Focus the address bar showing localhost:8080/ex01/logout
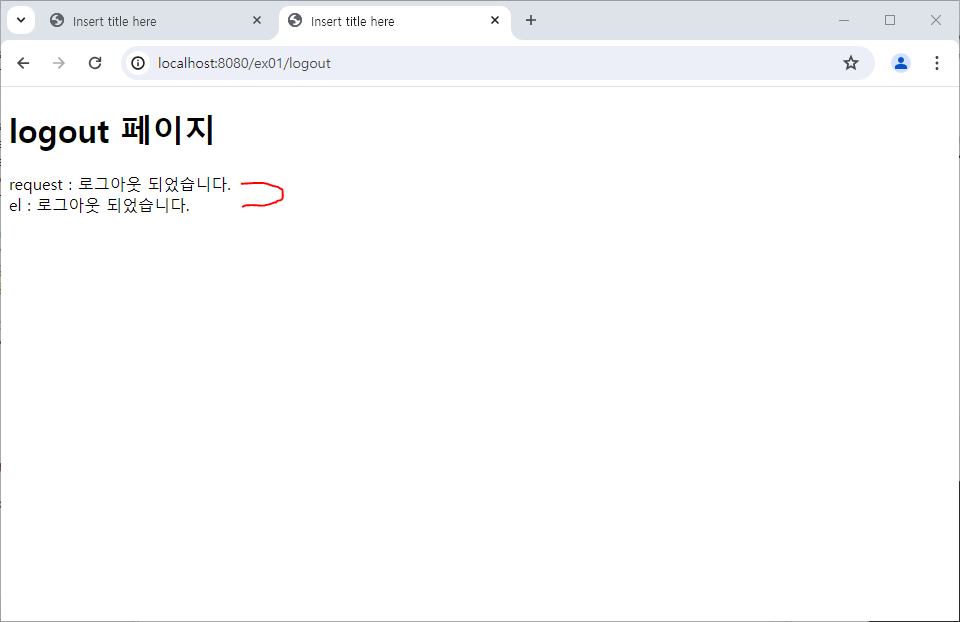Image resolution: width=960 pixels, height=622 pixels. [x=497, y=63]
